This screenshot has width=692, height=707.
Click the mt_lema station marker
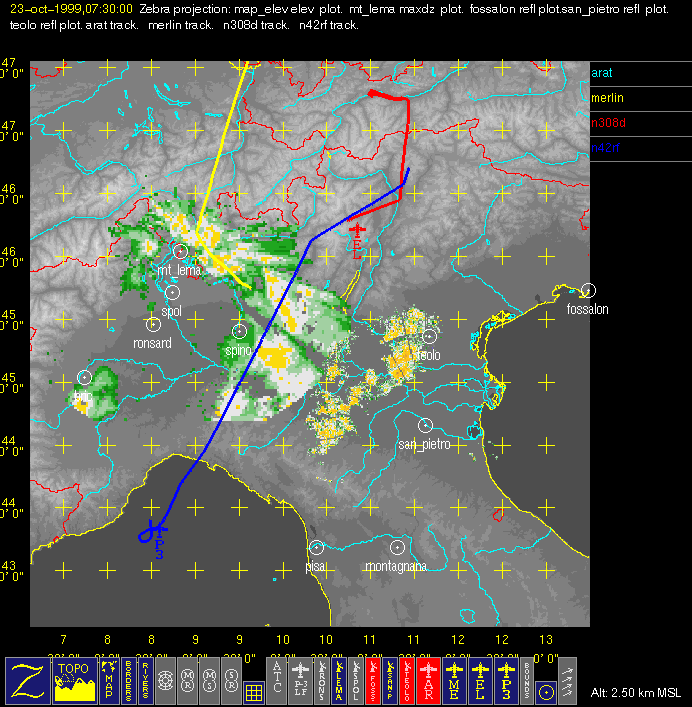click(x=180, y=251)
